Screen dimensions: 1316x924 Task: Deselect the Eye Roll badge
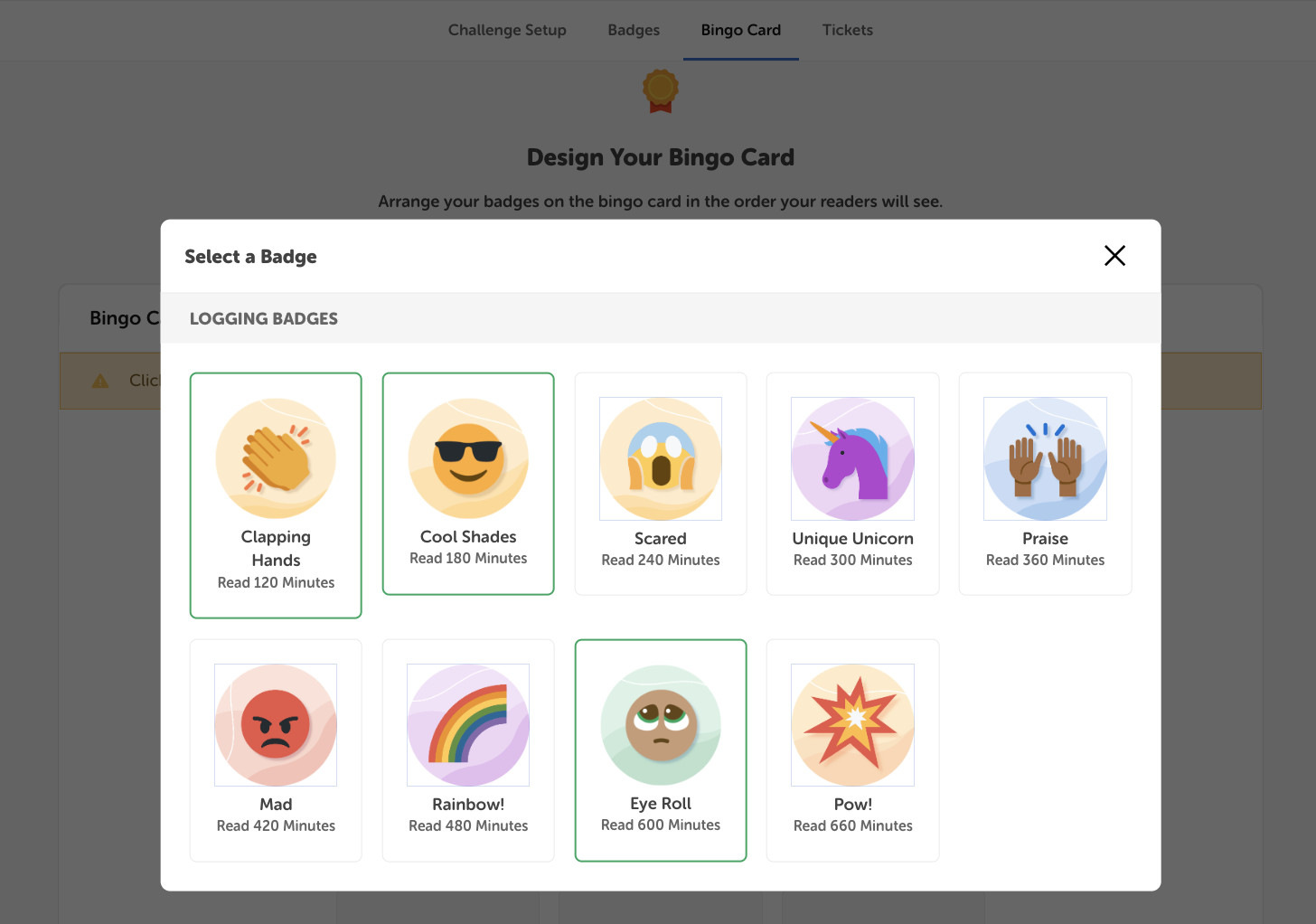tap(660, 750)
